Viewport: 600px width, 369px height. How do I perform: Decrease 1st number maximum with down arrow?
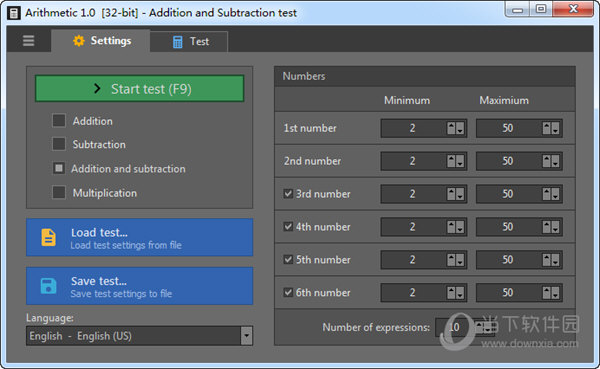pyautogui.click(x=556, y=128)
